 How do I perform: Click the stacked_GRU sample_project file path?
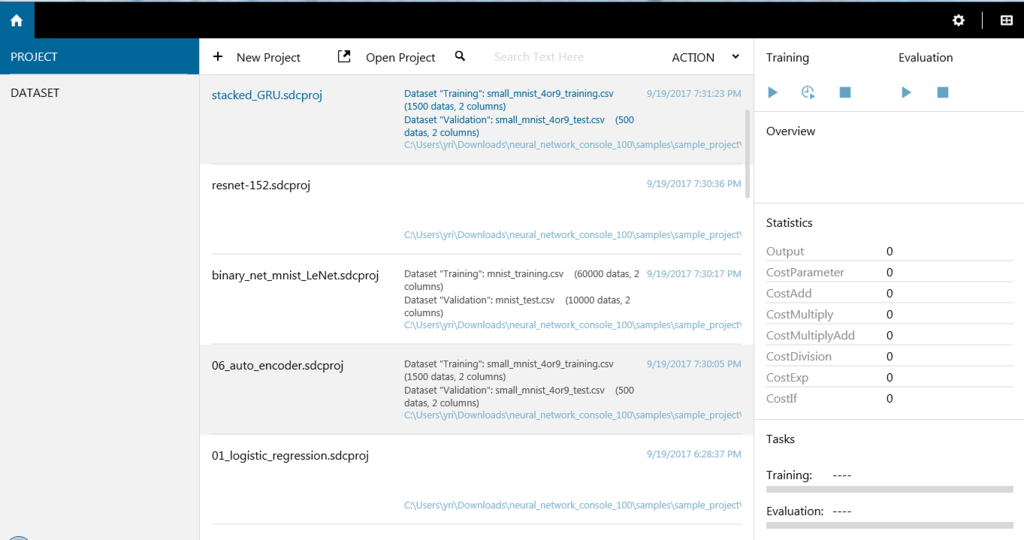click(x=573, y=145)
